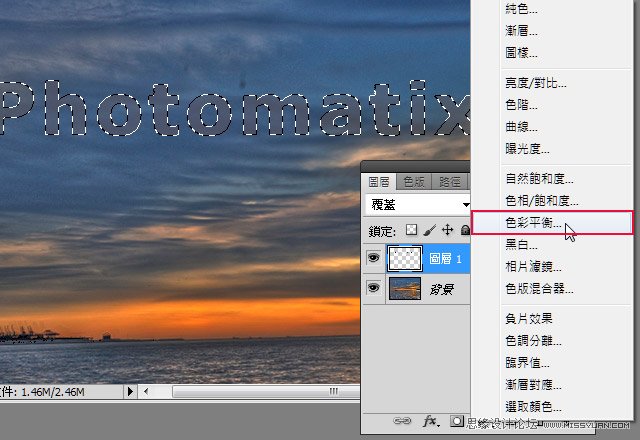
Task: Click the horizontal scrollbar thumb
Action: [265, 391]
